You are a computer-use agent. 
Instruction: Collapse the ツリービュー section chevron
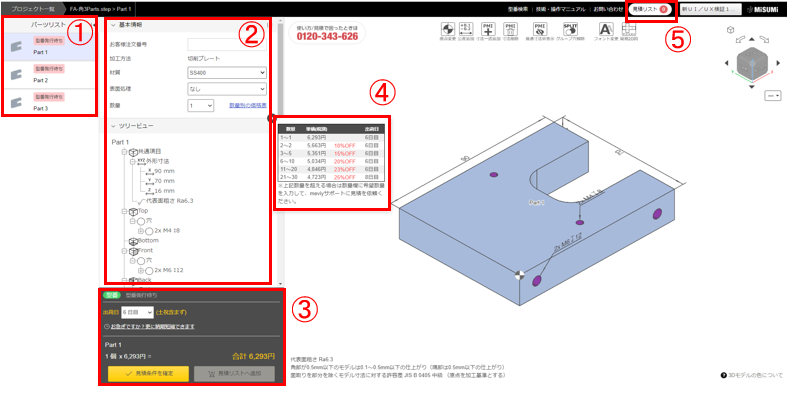[113, 125]
